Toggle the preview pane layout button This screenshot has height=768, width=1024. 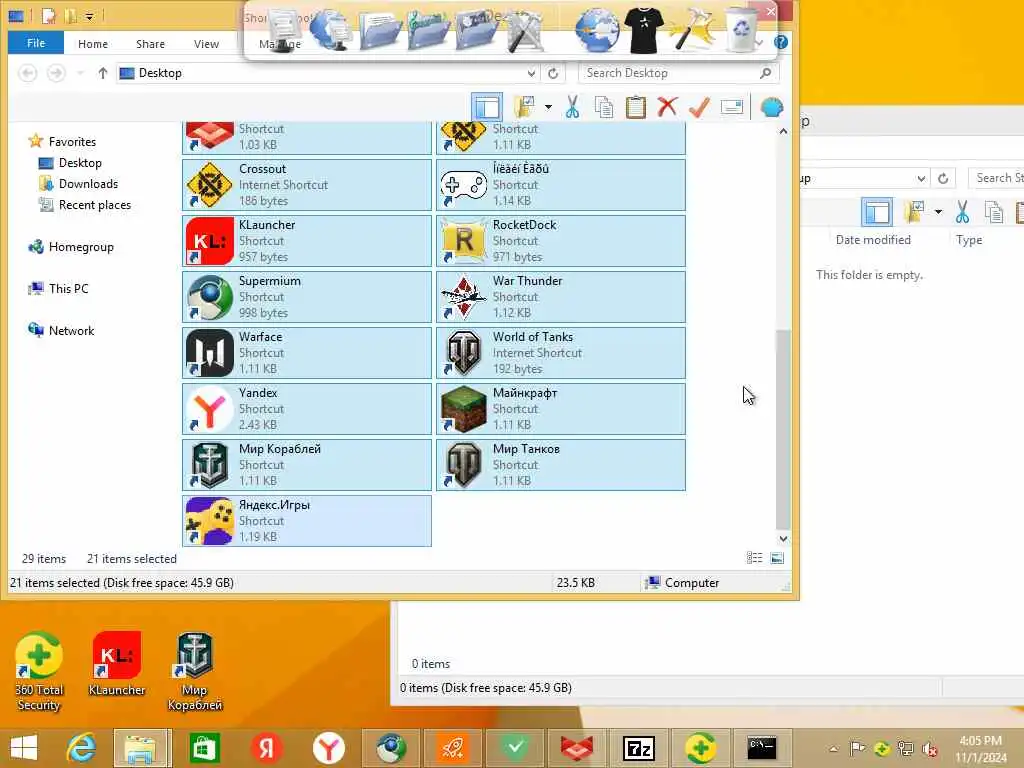coord(487,107)
